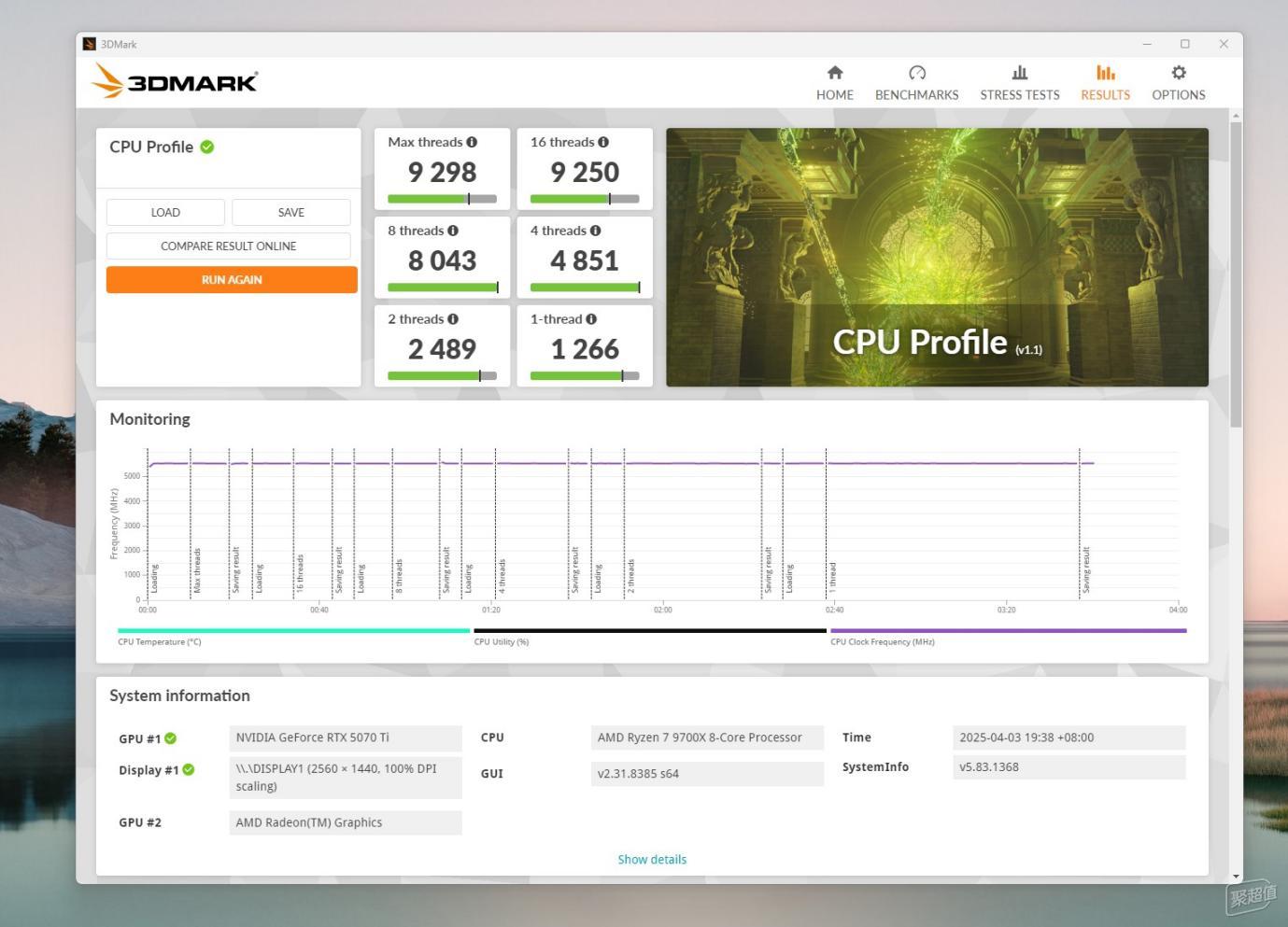
Task: Click info icon beside 16 threads
Action: pyautogui.click(x=603, y=142)
